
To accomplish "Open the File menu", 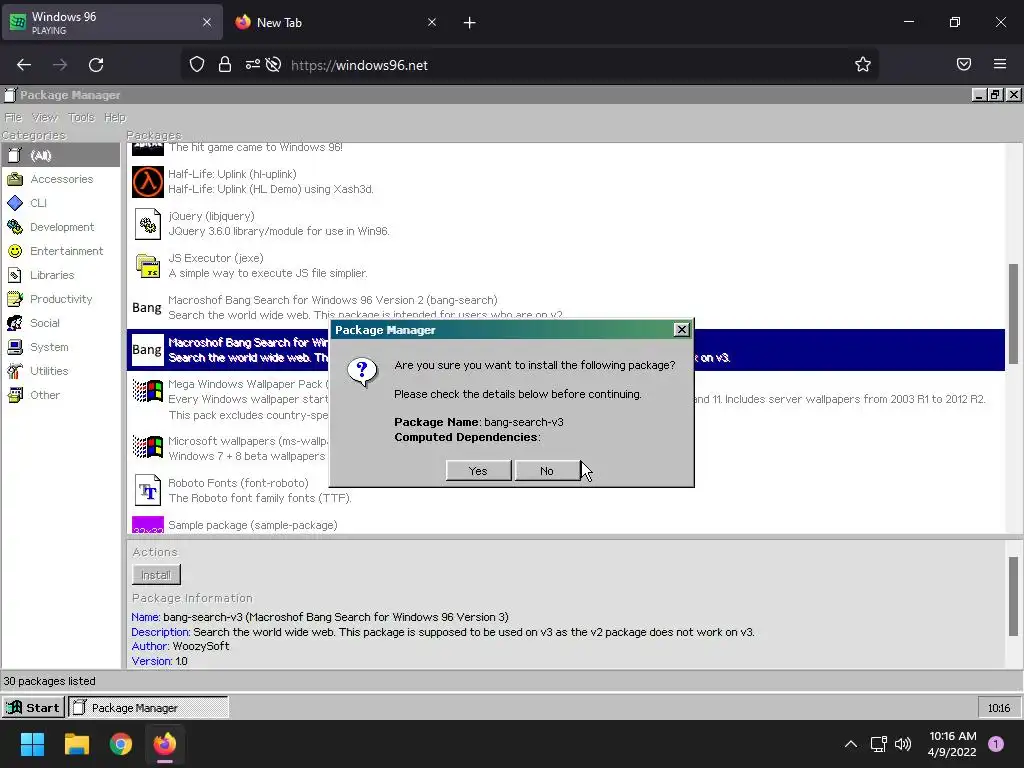I will coord(13,118).
